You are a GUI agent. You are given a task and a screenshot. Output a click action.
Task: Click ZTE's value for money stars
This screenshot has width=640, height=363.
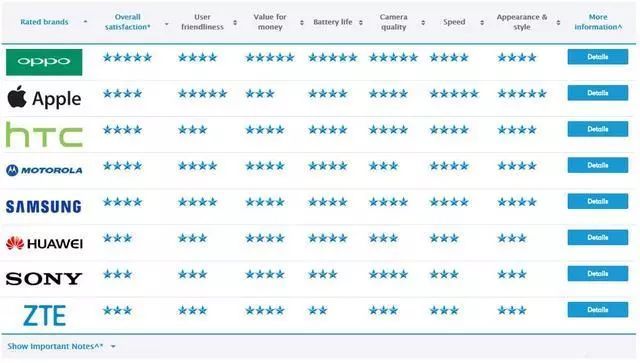pyautogui.click(x=265, y=310)
